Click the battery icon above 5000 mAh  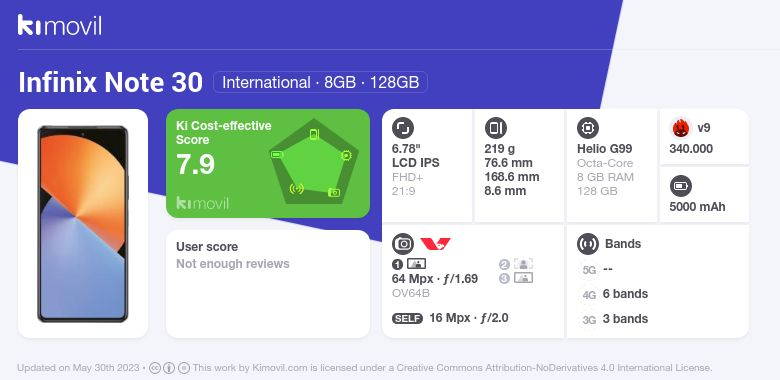click(681, 187)
